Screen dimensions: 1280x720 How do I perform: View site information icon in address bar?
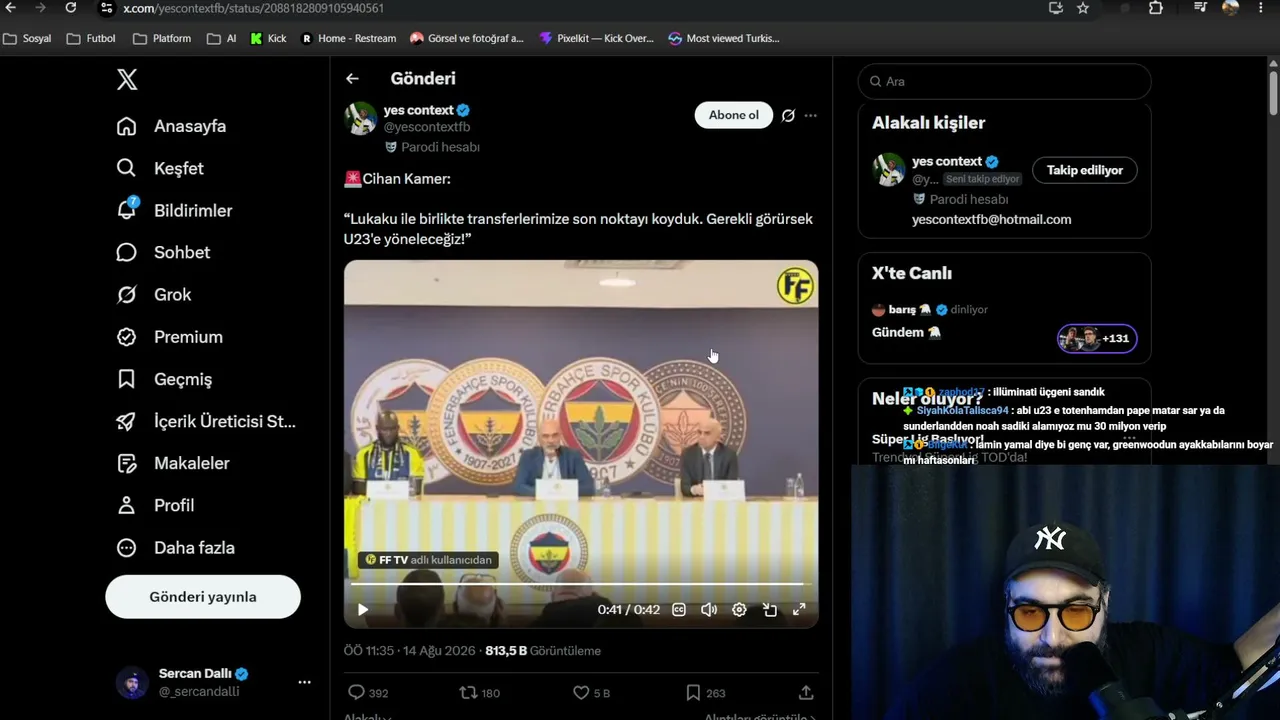click(107, 8)
